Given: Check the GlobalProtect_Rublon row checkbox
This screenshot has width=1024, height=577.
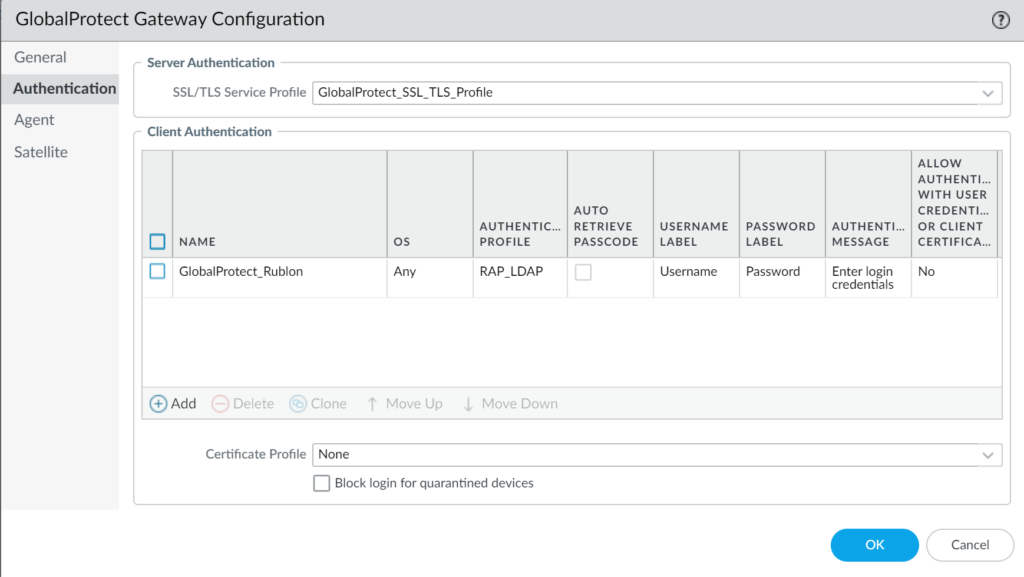Looking at the screenshot, I should (157, 271).
